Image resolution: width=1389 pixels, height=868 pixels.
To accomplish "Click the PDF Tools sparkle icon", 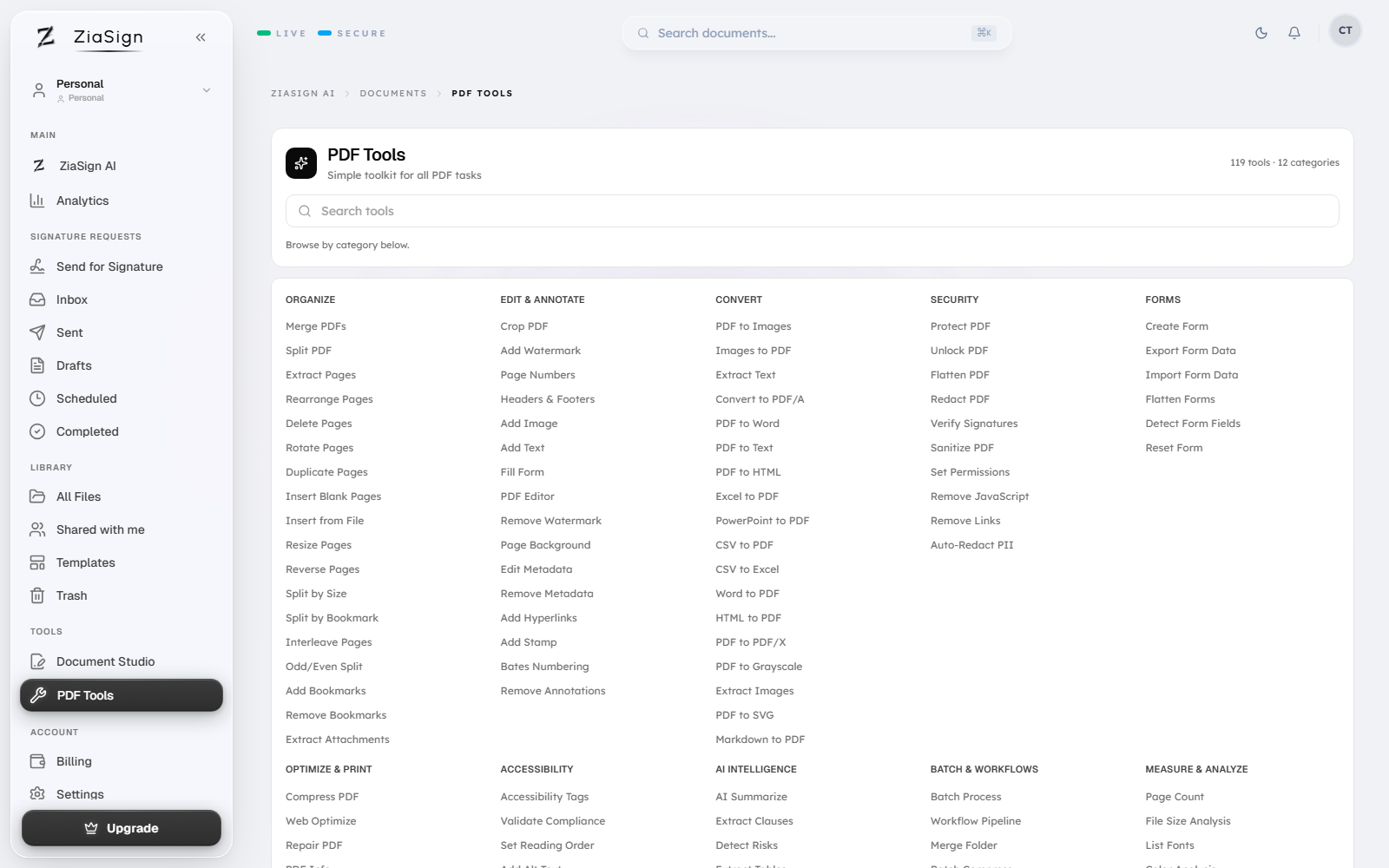I will click(x=301, y=163).
